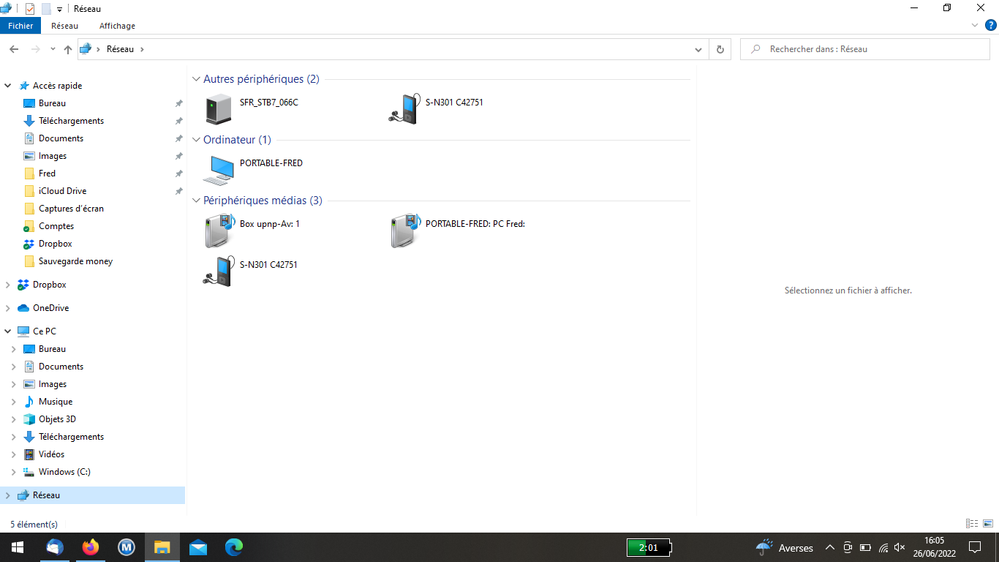Viewport: 999px width, 562px height.
Task: Open Firefox from the taskbar
Action: 91,547
